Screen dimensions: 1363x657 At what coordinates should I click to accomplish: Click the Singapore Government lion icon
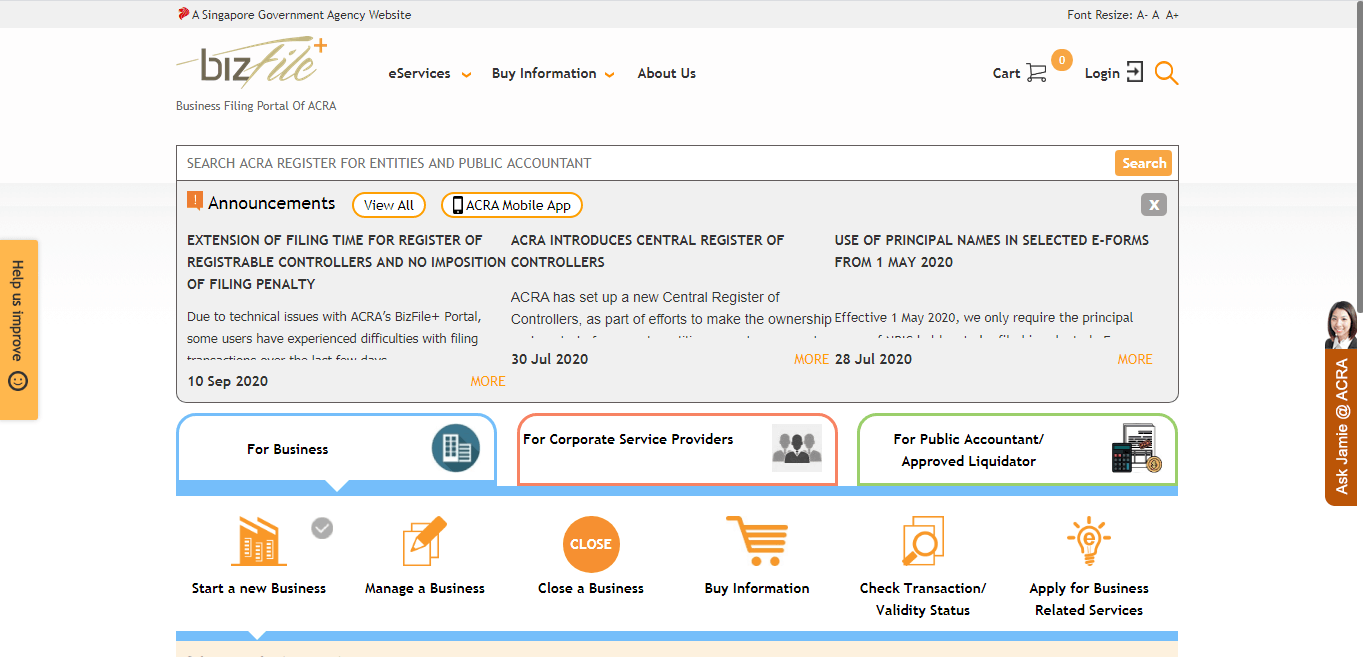tap(183, 14)
